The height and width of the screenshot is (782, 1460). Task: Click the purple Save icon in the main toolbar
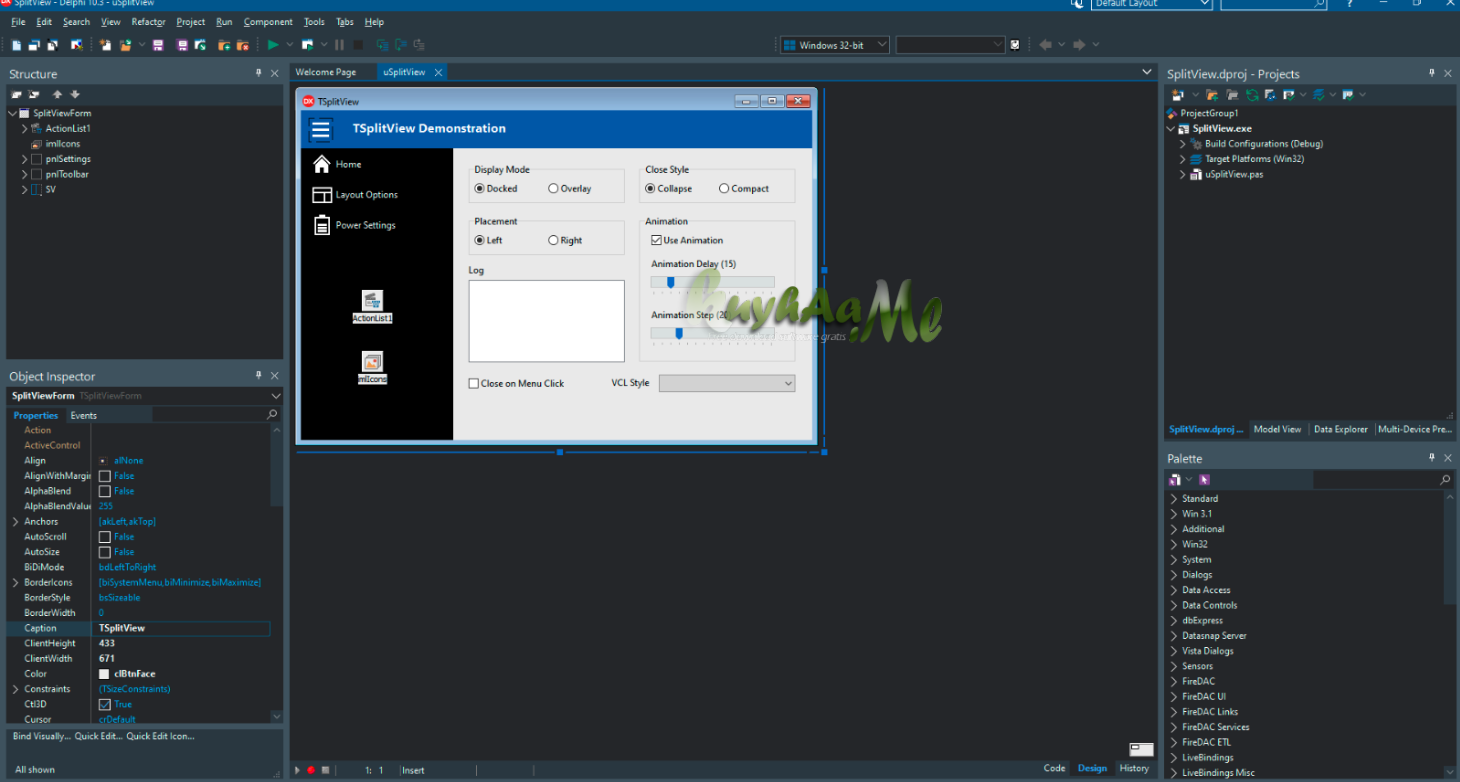pos(158,45)
